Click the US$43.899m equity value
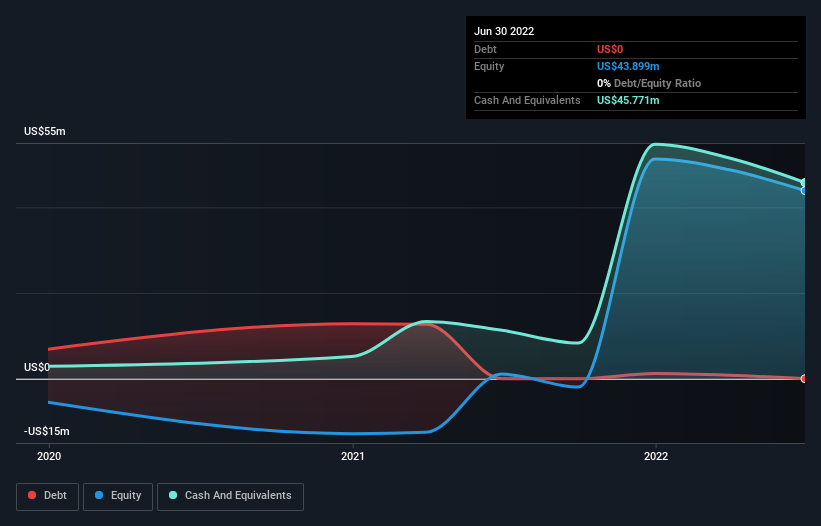 (628, 66)
